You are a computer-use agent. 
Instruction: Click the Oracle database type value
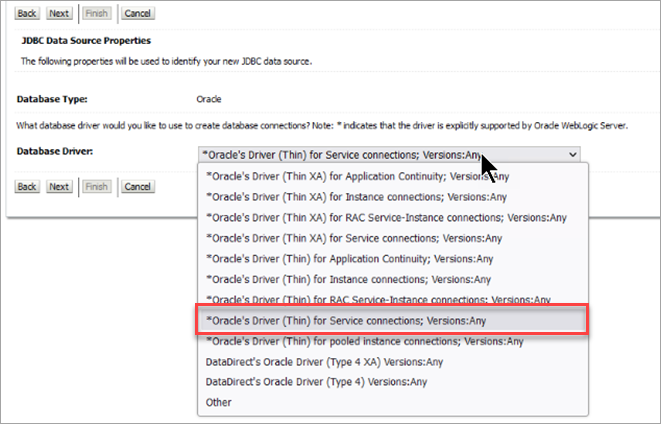coord(209,99)
